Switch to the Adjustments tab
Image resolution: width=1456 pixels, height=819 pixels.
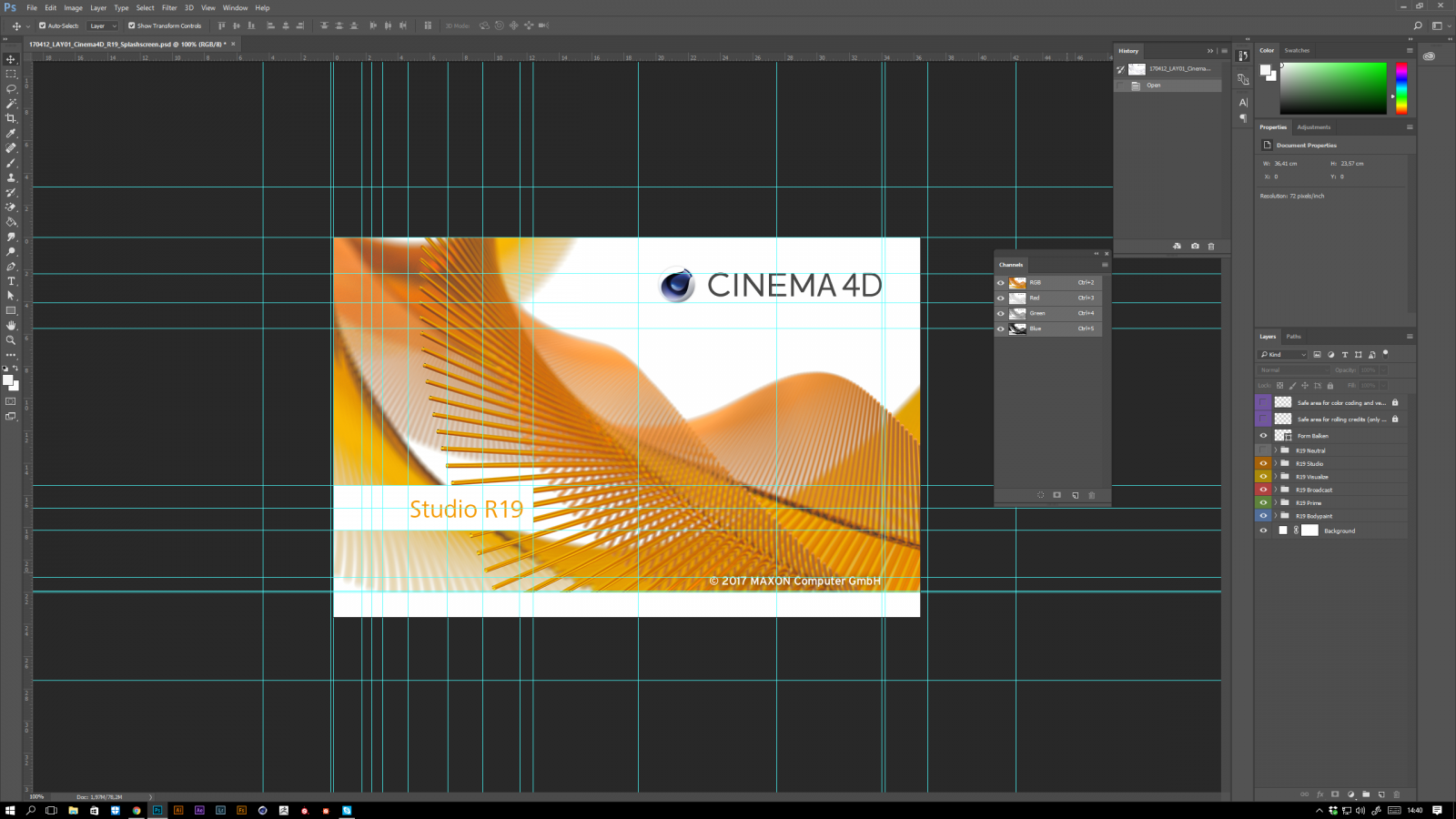(x=1313, y=127)
